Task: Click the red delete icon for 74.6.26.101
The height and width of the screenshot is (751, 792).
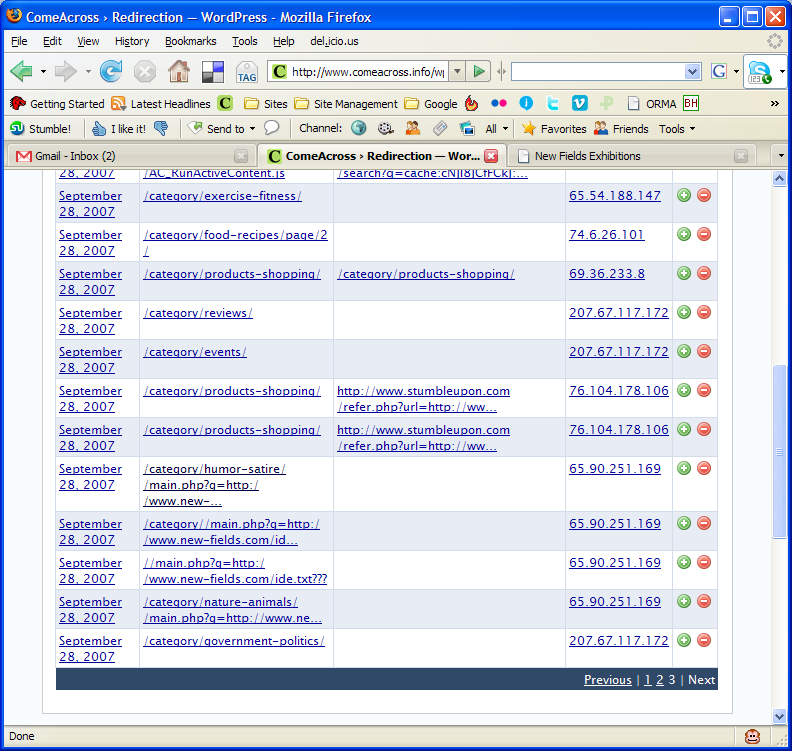Action: coord(704,234)
